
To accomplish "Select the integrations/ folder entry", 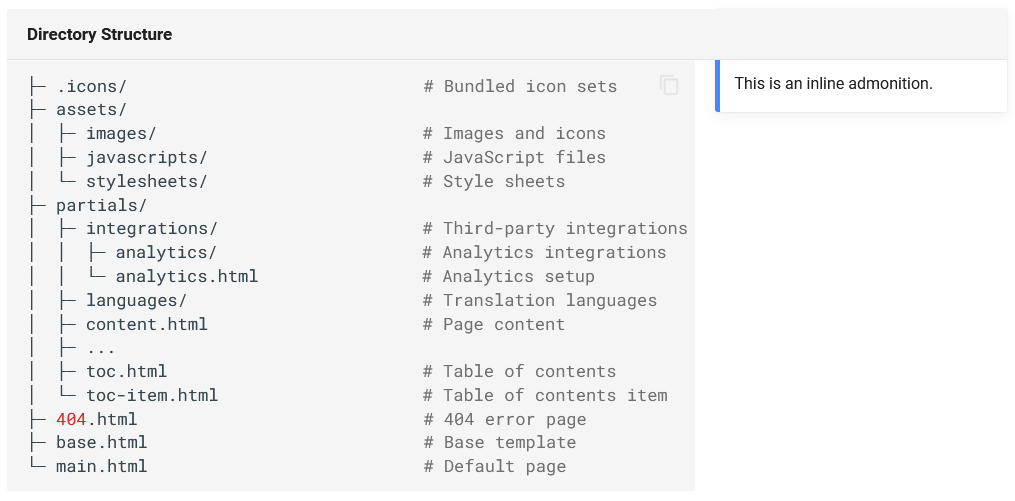I will (151, 228).
